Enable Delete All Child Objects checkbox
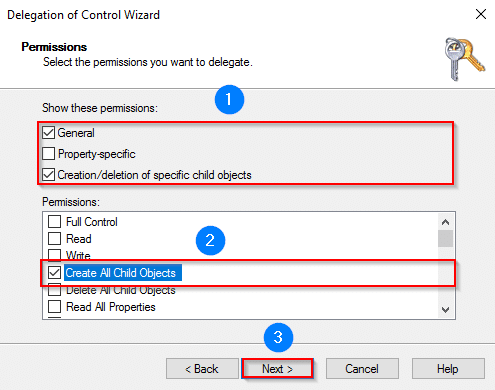The width and height of the screenshot is (495, 390). [55, 290]
